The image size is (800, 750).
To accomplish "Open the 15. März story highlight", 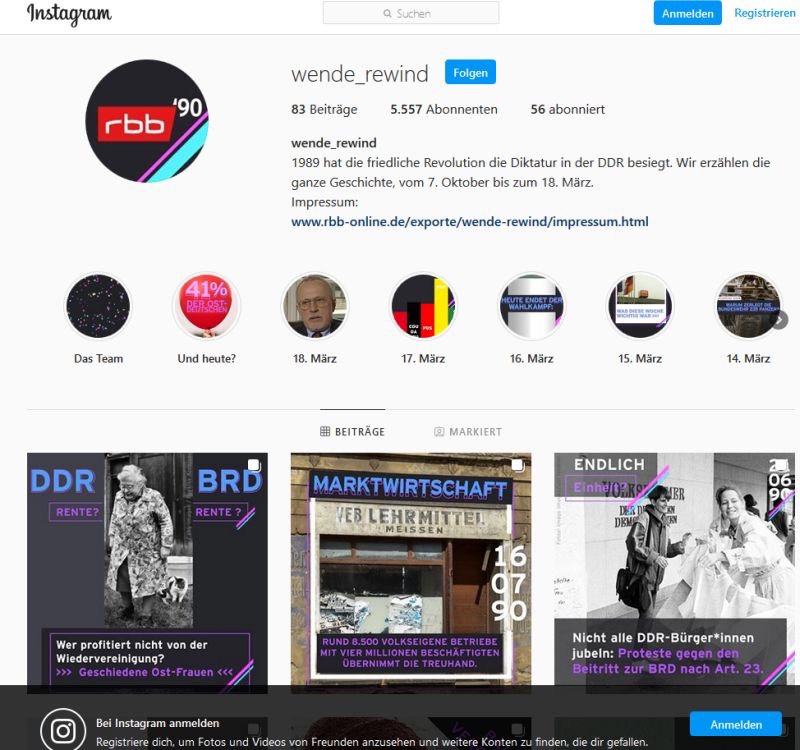I will click(x=640, y=307).
